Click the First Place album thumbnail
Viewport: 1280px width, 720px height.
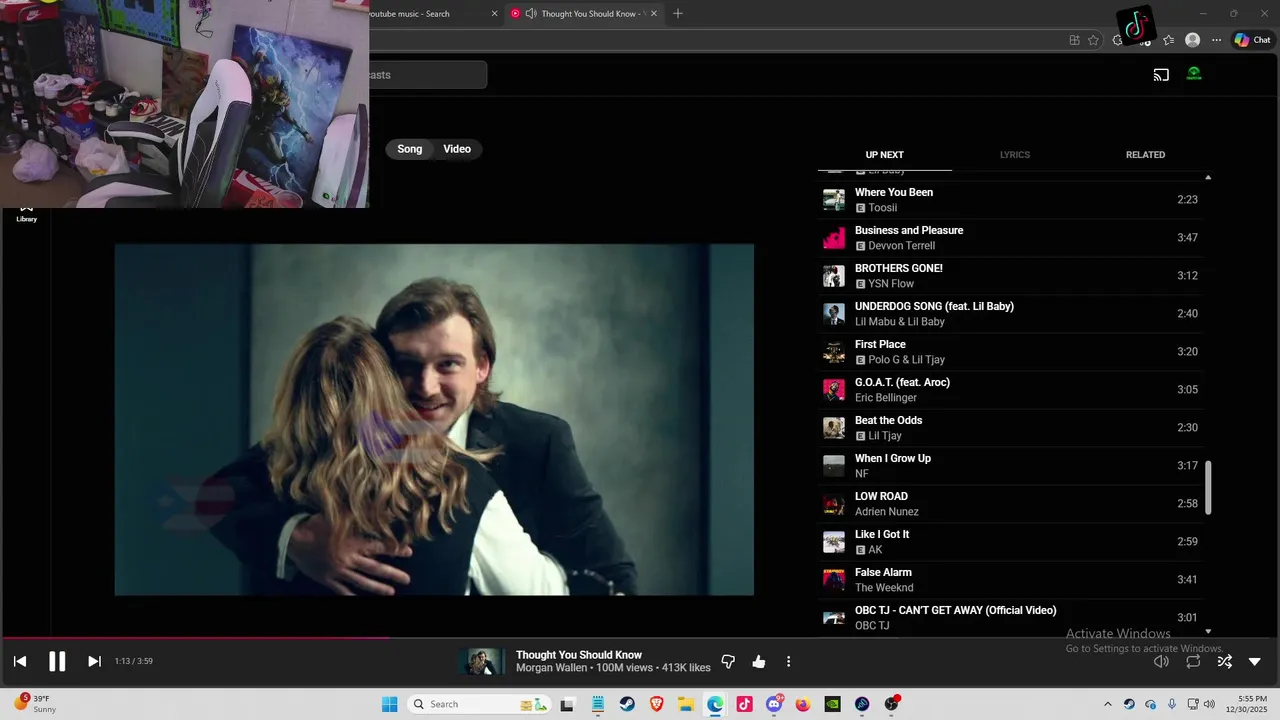(834, 352)
